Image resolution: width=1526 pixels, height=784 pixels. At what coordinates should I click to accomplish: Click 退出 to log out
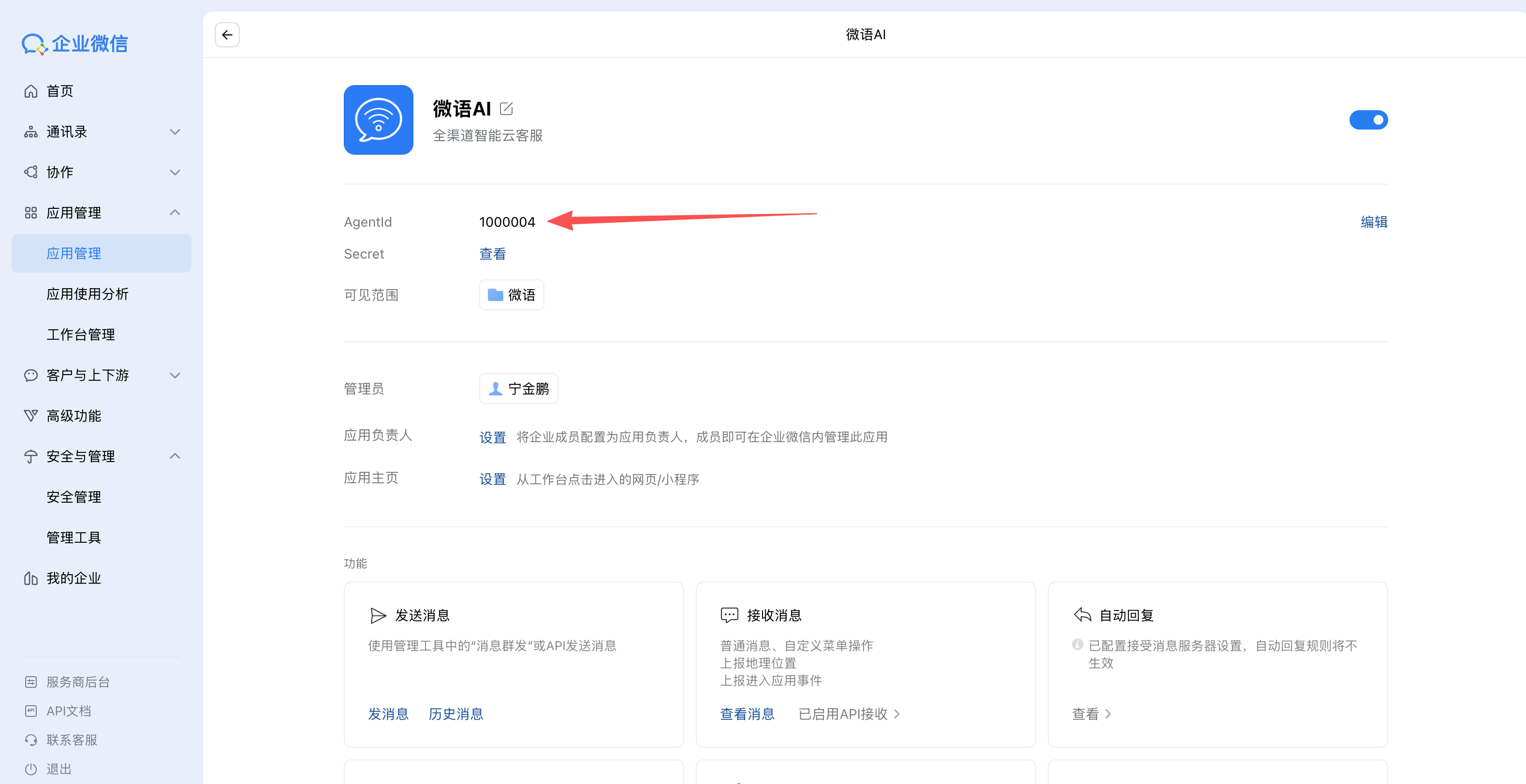(59, 769)
